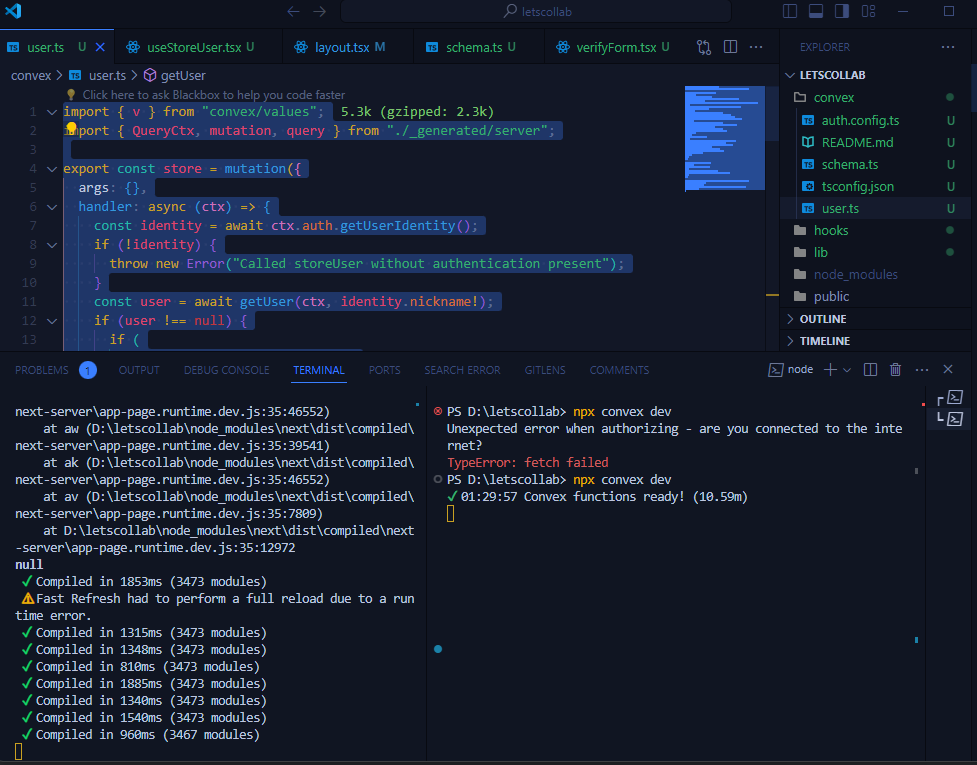977x765 pixels.
Task: Open tsconfig.json in explorer
Action: (875, 186)
